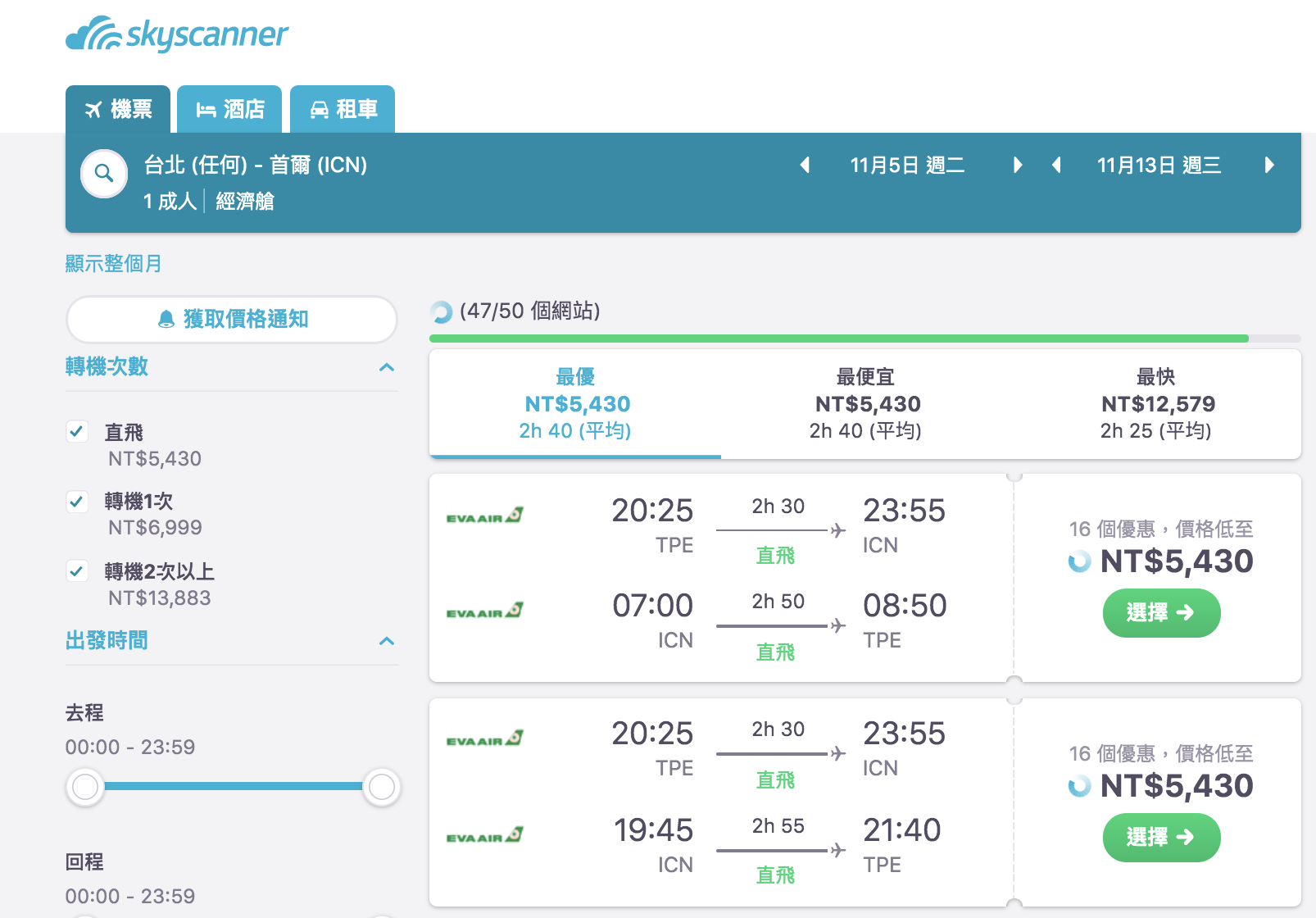Click the 19:45 departure time
The image size is (1316, 918).
coord(653,830)
